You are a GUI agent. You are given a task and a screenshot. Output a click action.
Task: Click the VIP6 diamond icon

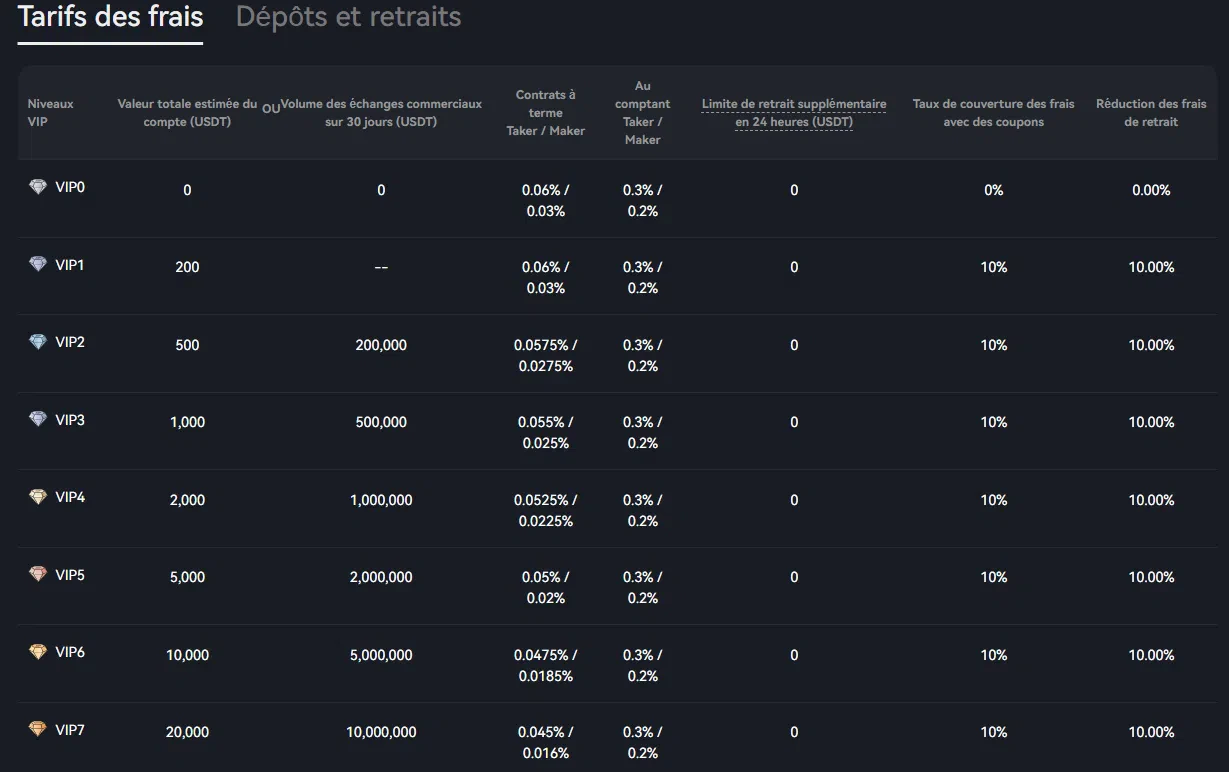point(38,652)
